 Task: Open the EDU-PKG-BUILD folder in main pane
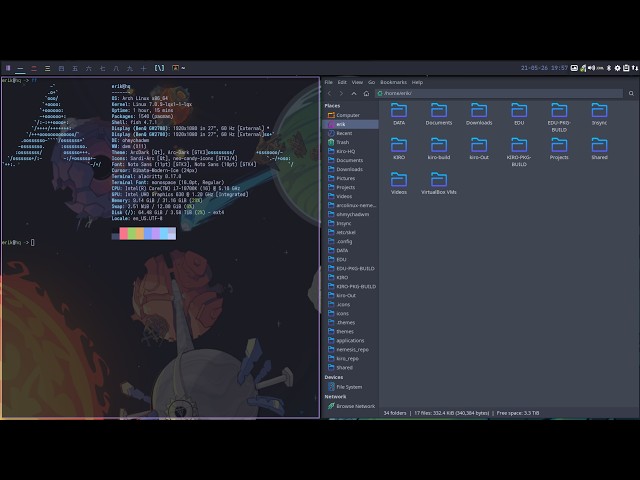(x=559, y=118)
